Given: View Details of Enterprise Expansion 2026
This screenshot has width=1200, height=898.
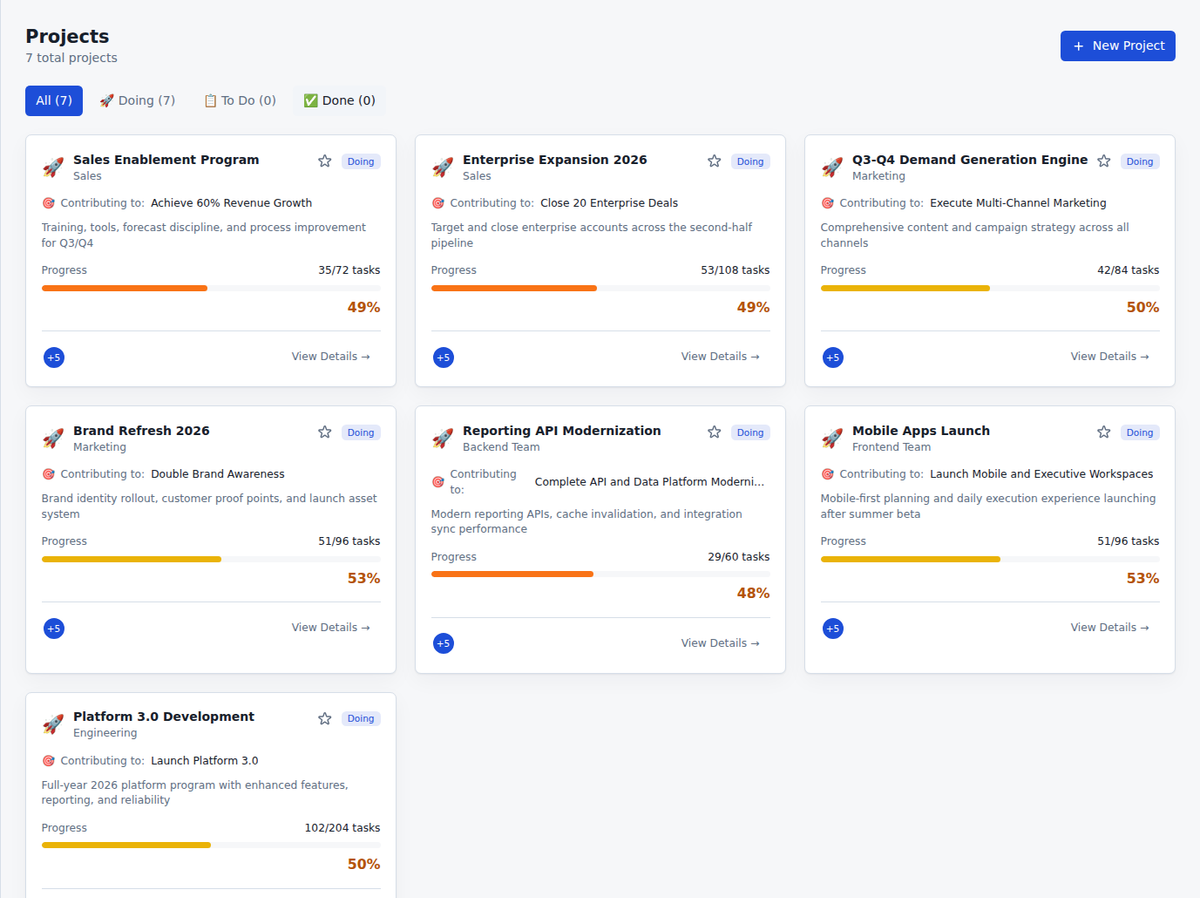Looking at the screenshot, I should [x=720, y=357].
